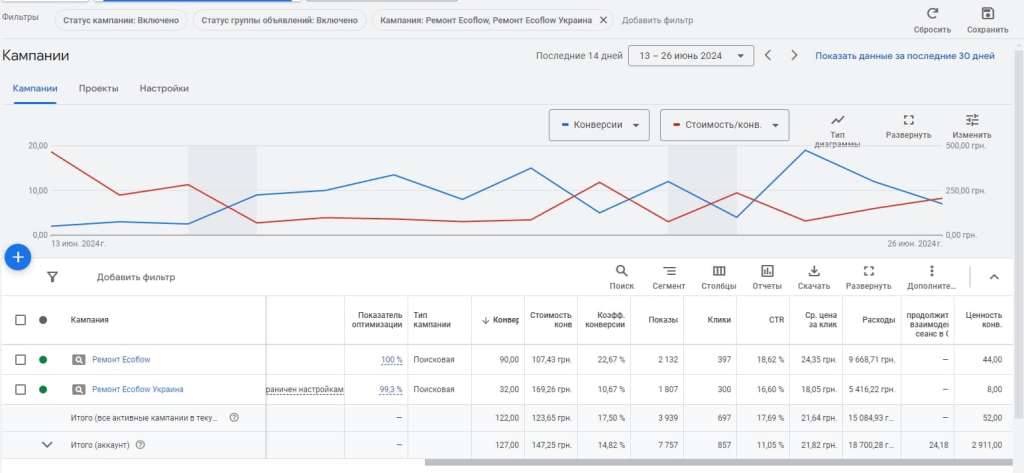Viewport: 1024px width, 473px height.
Task: Expand table with Развернуть icon in toolbar
Action: [868, 271]
